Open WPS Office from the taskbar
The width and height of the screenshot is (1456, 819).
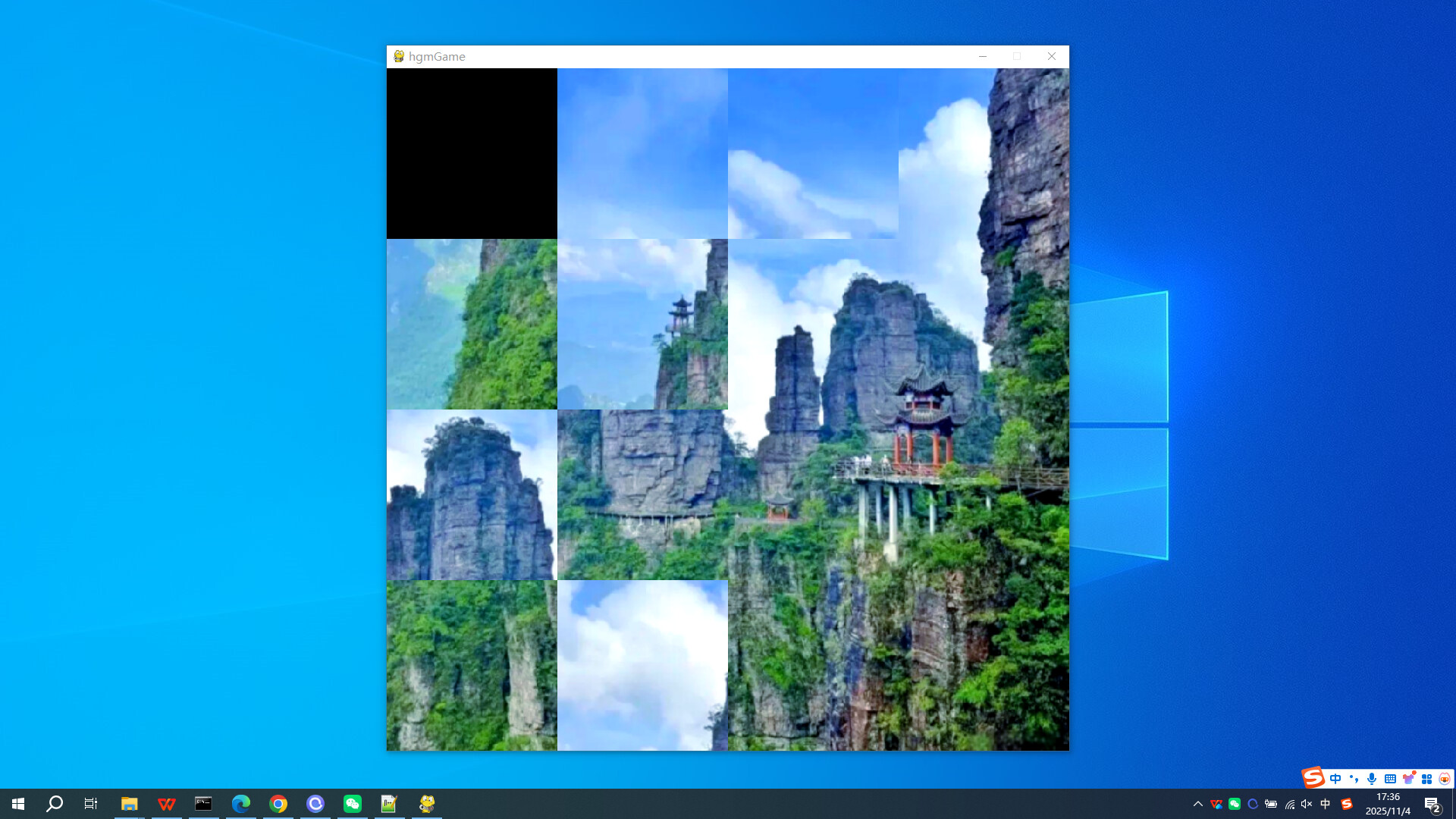pyautogui.click(x=166, y=805)
